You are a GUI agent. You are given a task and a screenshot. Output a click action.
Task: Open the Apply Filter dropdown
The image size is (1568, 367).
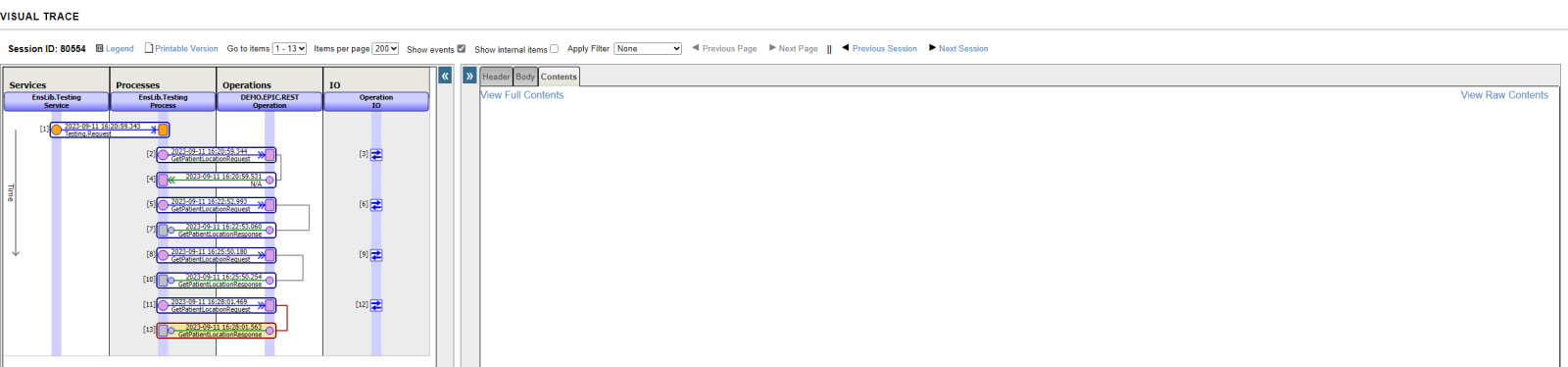(648, 48)
